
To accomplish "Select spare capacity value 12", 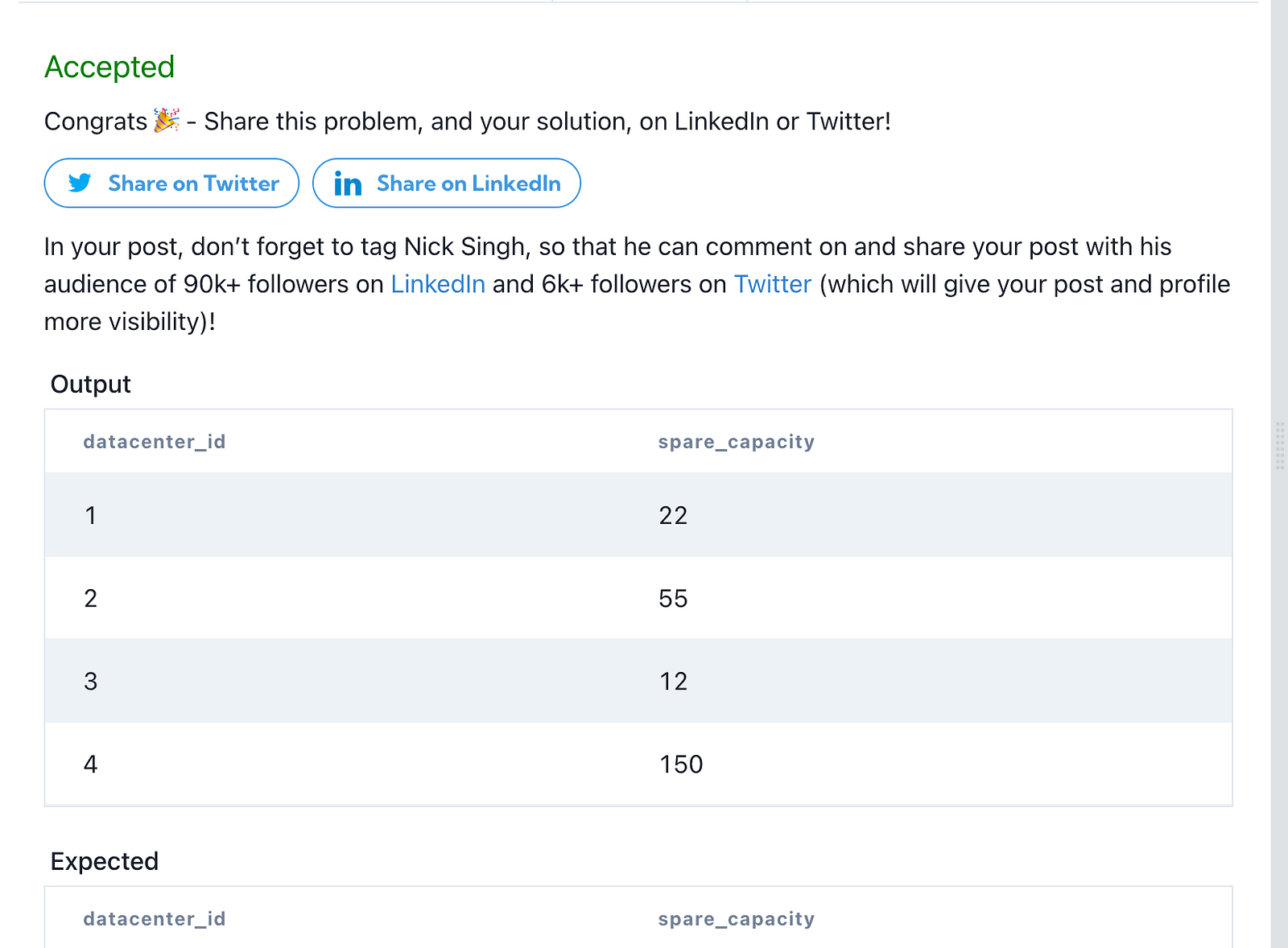I will [x=673, y=682].
